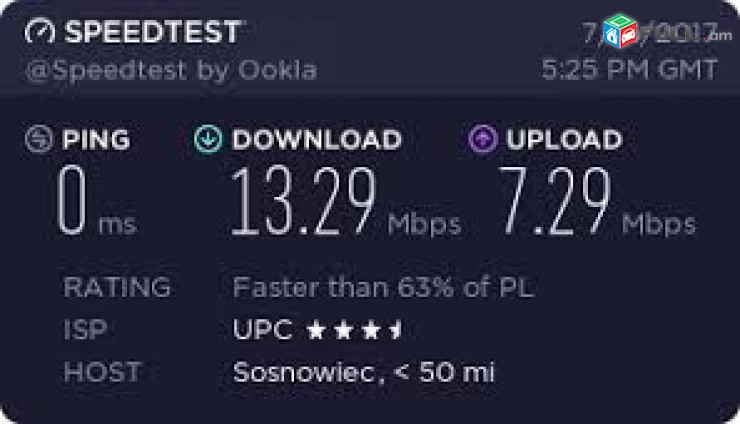Click the SPEEDTEST title text
Screen dimensions: 740x424
pos(153,32)
